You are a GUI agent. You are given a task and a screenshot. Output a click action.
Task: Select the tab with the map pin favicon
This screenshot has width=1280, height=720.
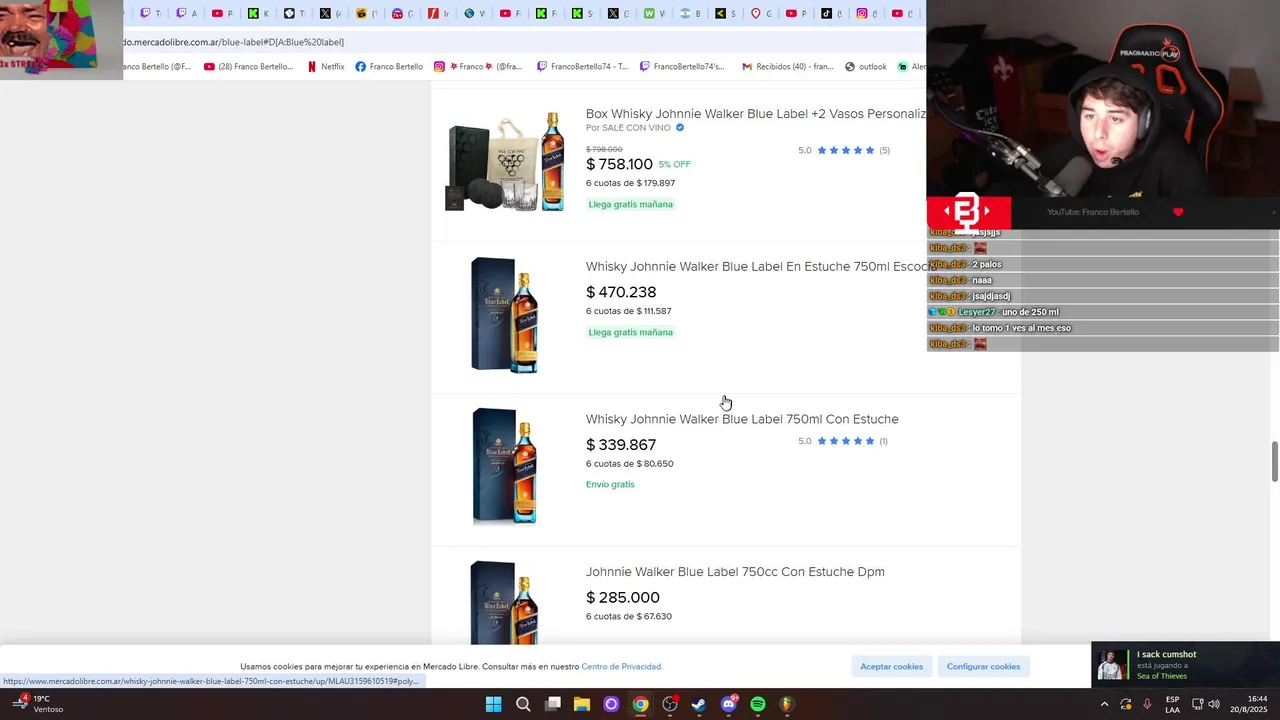pos(760,13)
